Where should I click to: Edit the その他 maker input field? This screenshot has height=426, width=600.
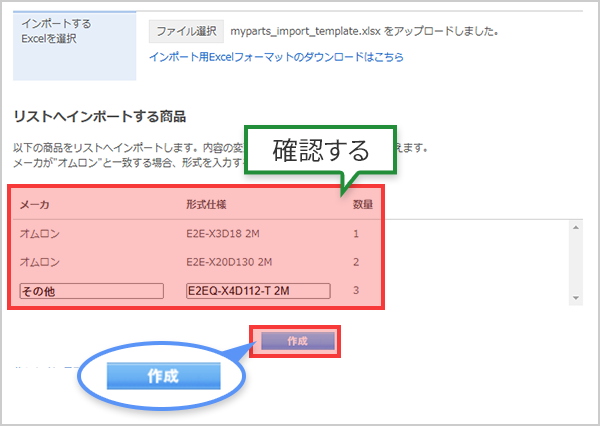pos(91,291)
